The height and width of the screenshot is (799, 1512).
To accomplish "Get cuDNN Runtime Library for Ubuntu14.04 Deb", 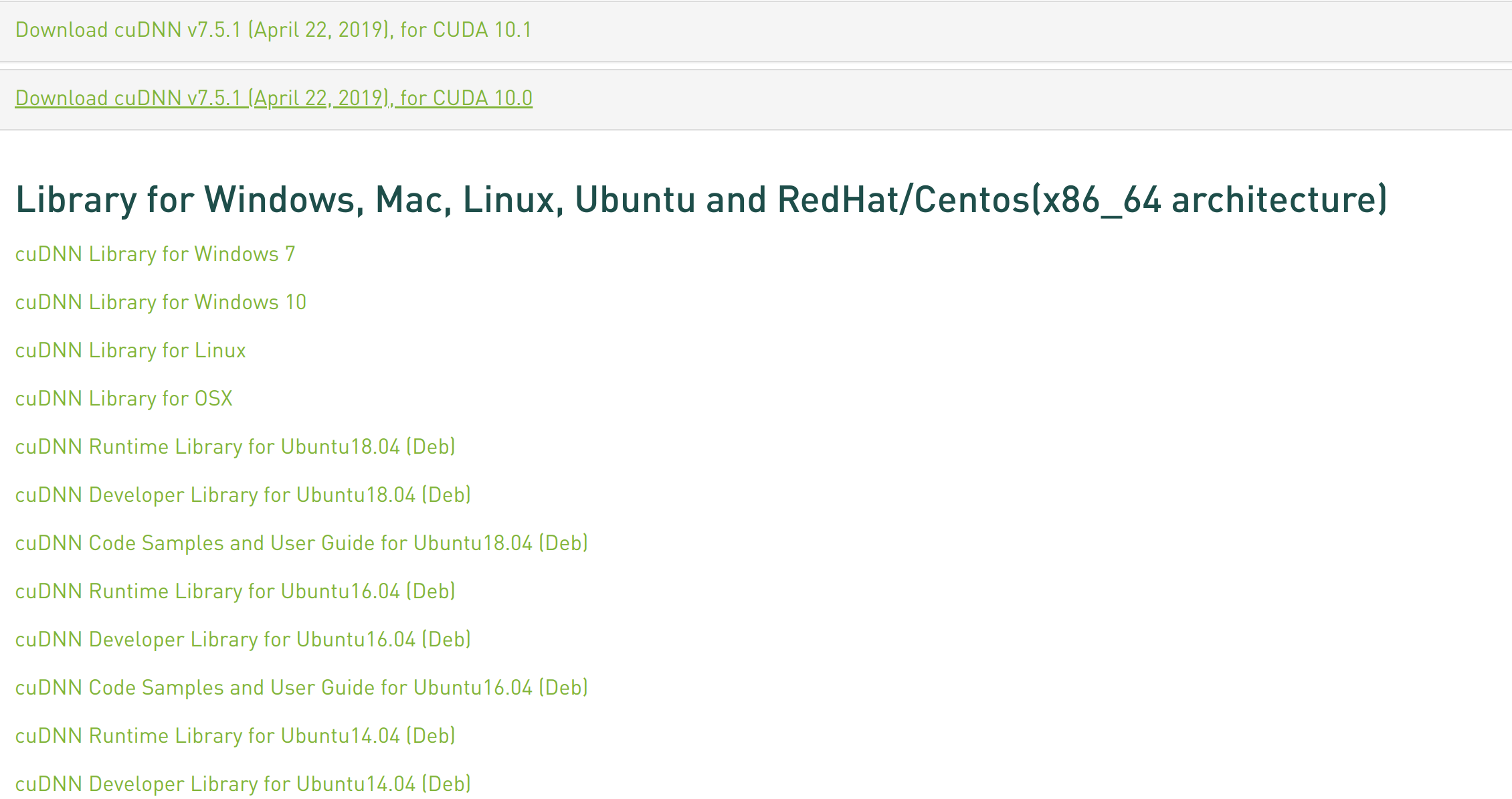I will [235, 736].
